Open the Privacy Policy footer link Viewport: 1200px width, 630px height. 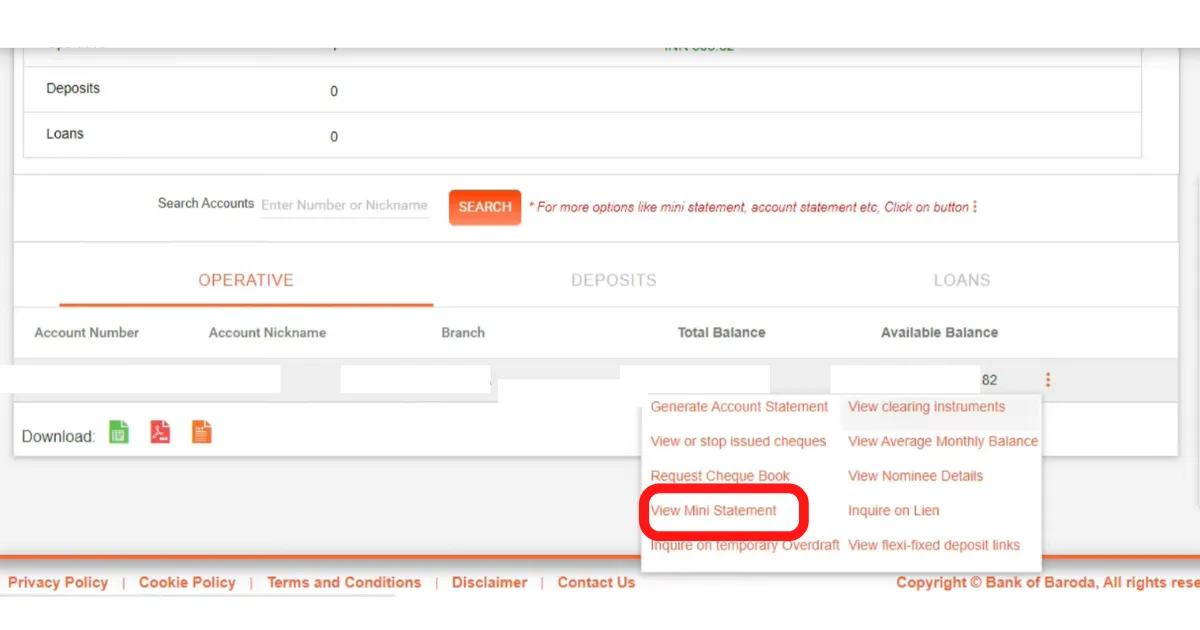click(x=58, y=582)
